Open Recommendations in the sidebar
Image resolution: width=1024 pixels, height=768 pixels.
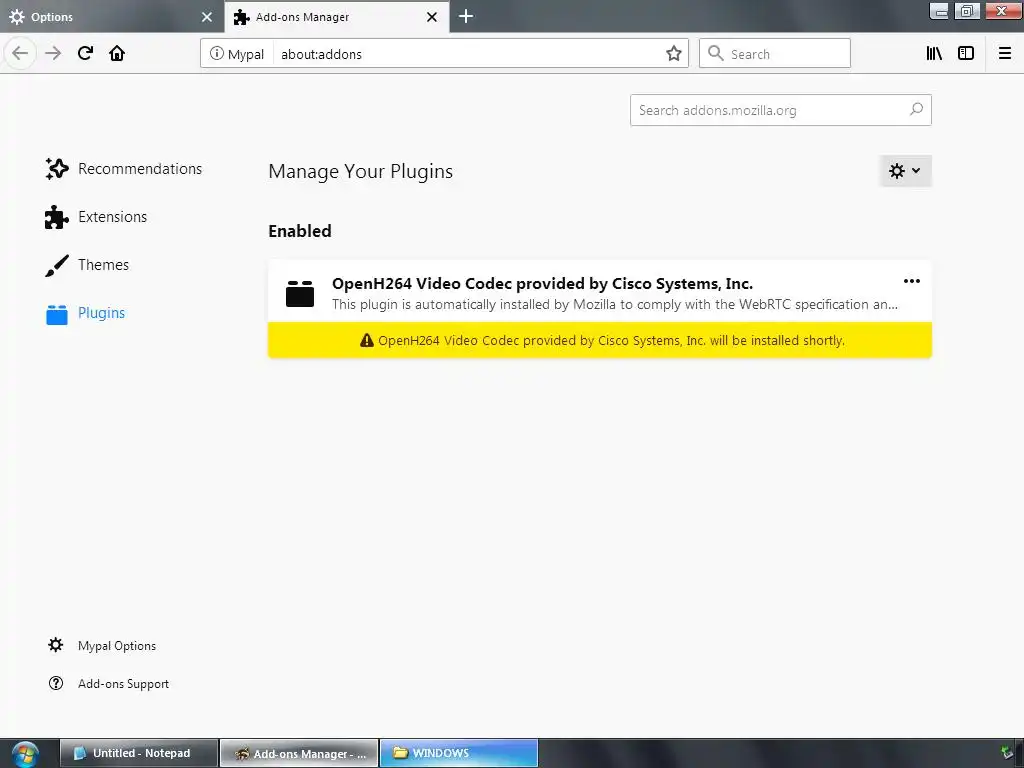click(x=124, y=168)
